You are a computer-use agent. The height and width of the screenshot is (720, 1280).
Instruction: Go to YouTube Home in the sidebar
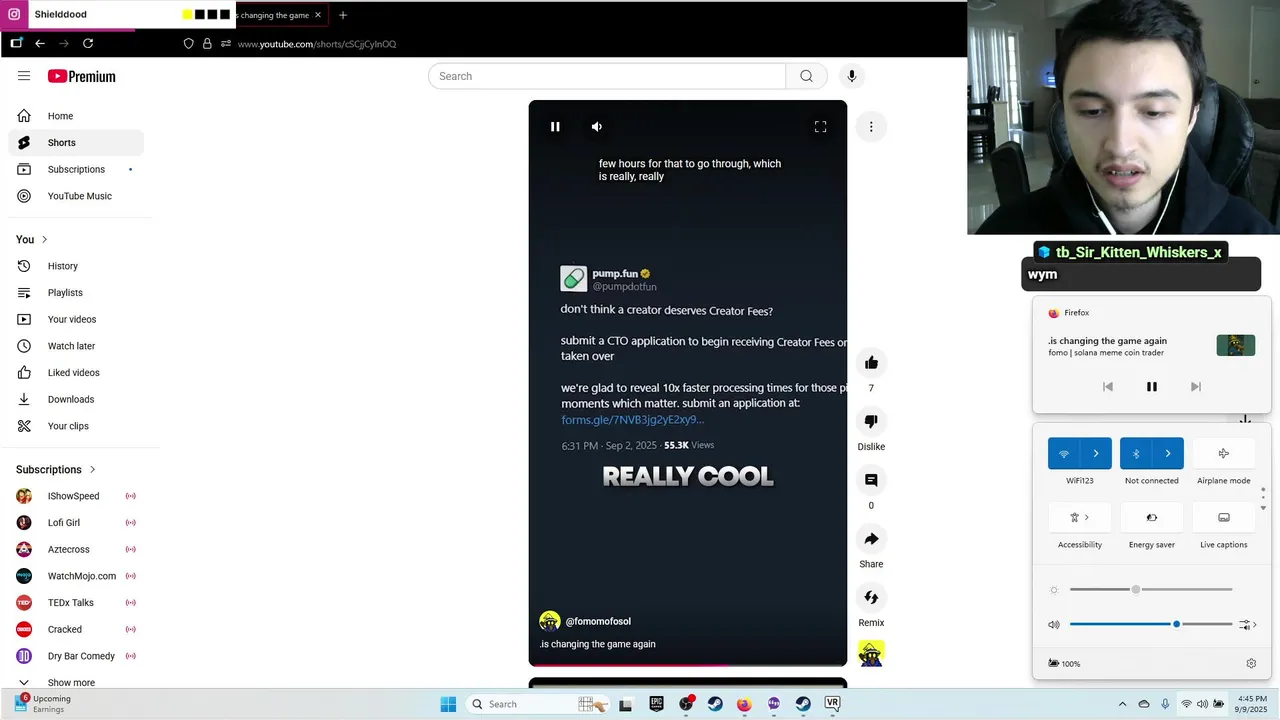point(76,116)
